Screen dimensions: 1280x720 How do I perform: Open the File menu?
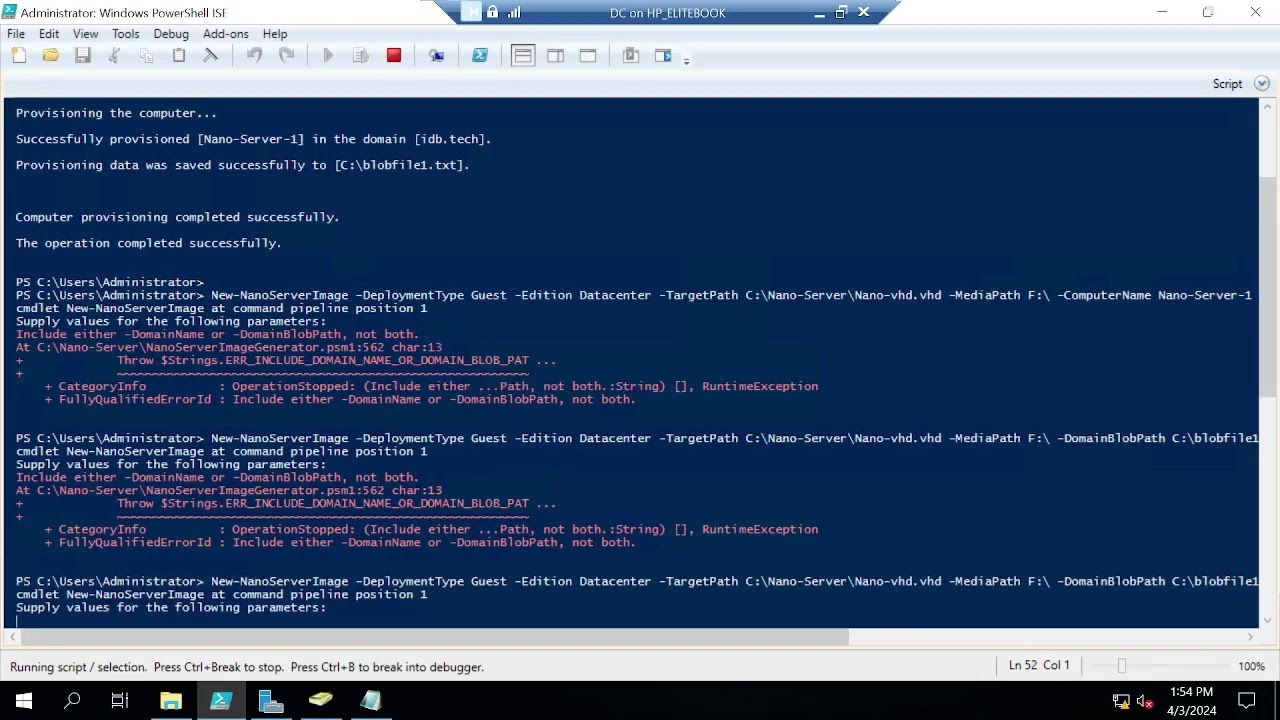point(16,34)
